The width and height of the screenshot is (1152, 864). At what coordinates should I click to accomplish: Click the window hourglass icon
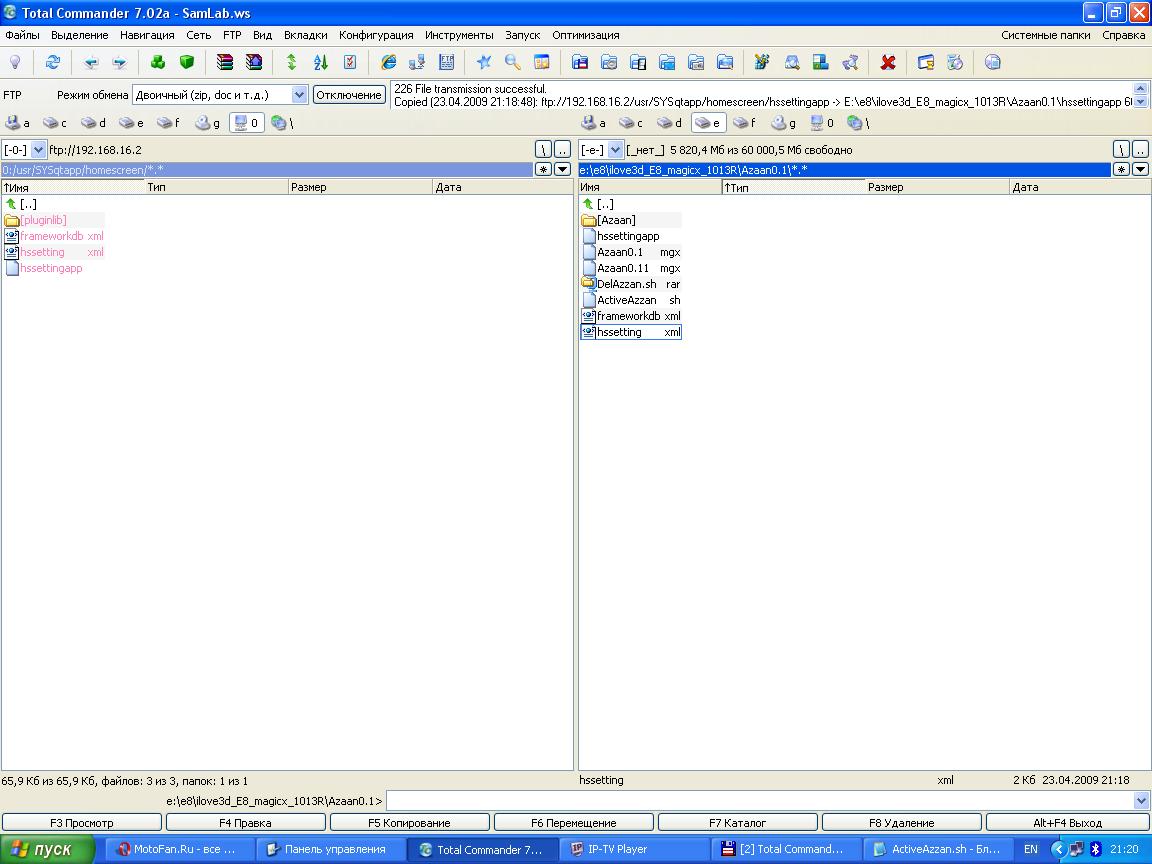(926, 62)
